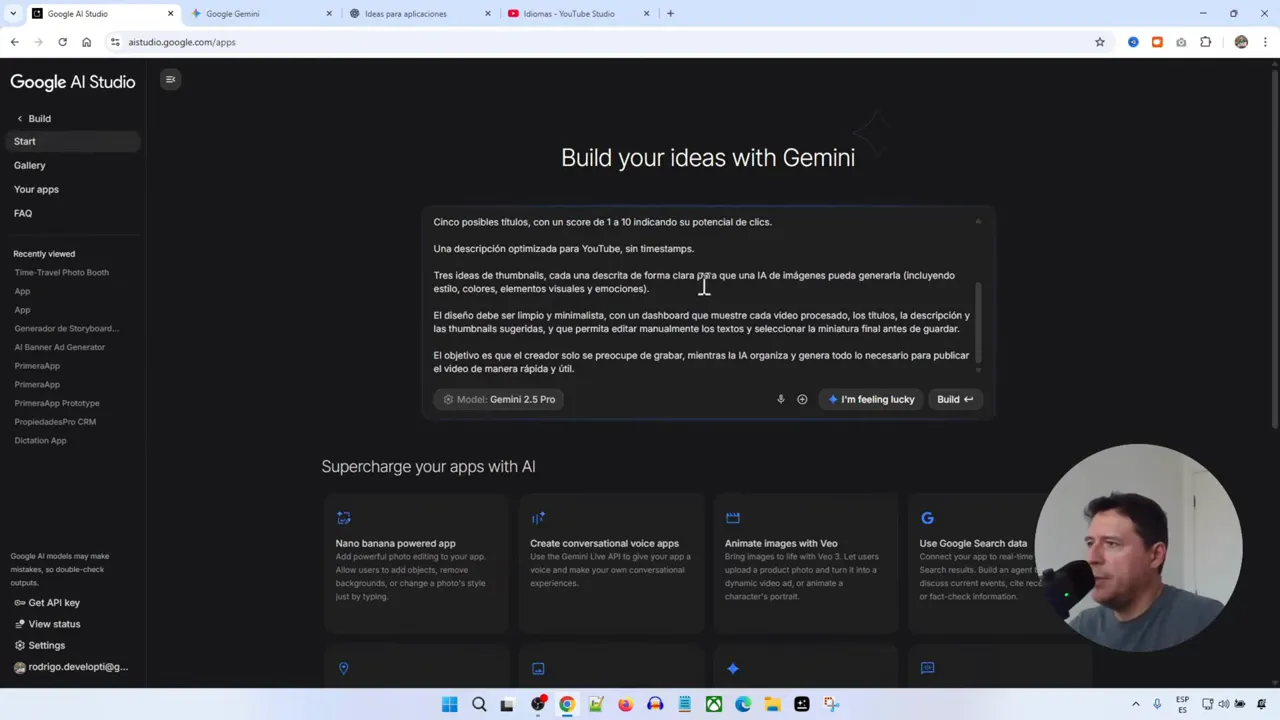The height and width of the screenshot is (720, 1280).
Task: Click the blue sparkle icon on the bottom card
Action: 733,668
